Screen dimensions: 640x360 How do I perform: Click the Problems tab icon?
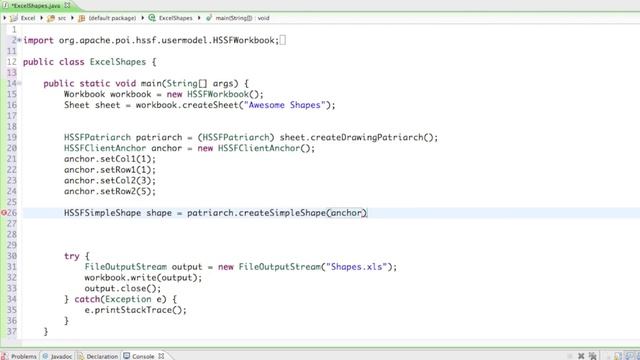click(5, 356)
